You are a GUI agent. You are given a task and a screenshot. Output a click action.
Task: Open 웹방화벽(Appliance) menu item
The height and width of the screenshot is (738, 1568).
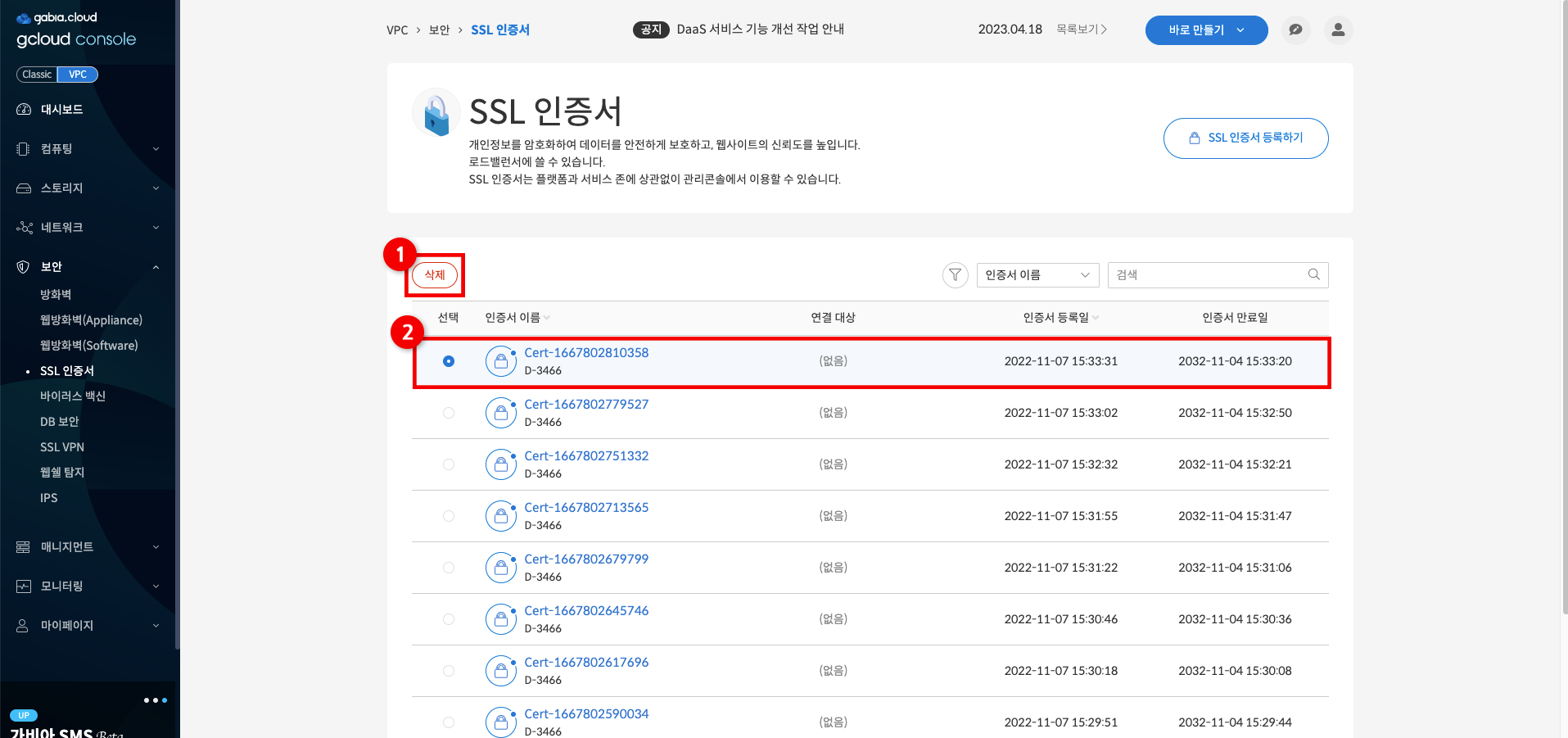pos(91,320)
